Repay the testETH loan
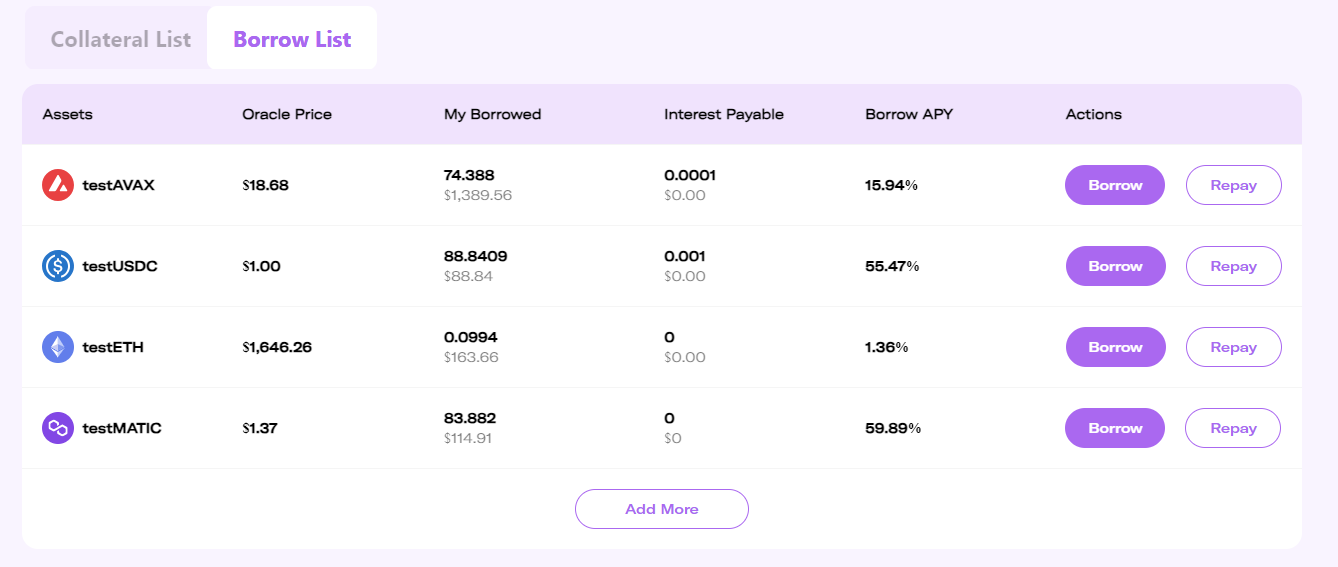1338x567 pixels. 1233,347
